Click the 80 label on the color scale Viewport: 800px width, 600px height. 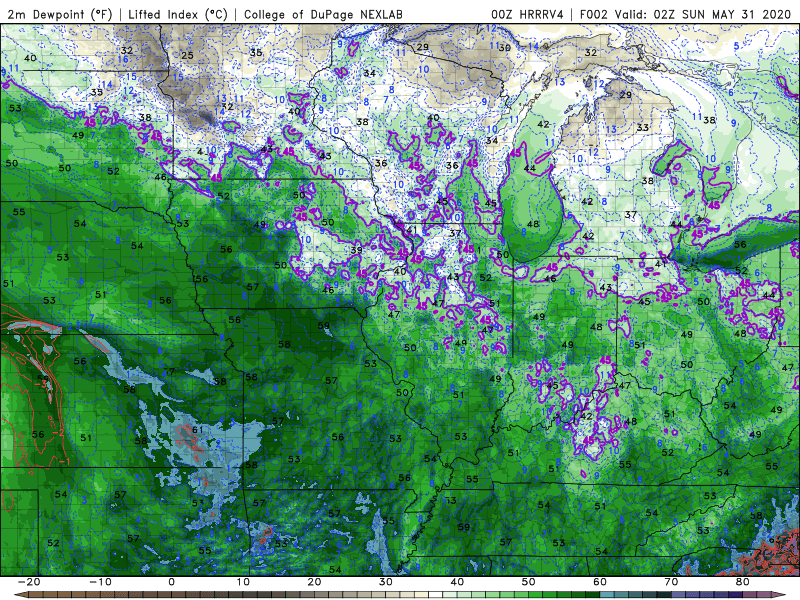tap(743, 582)
